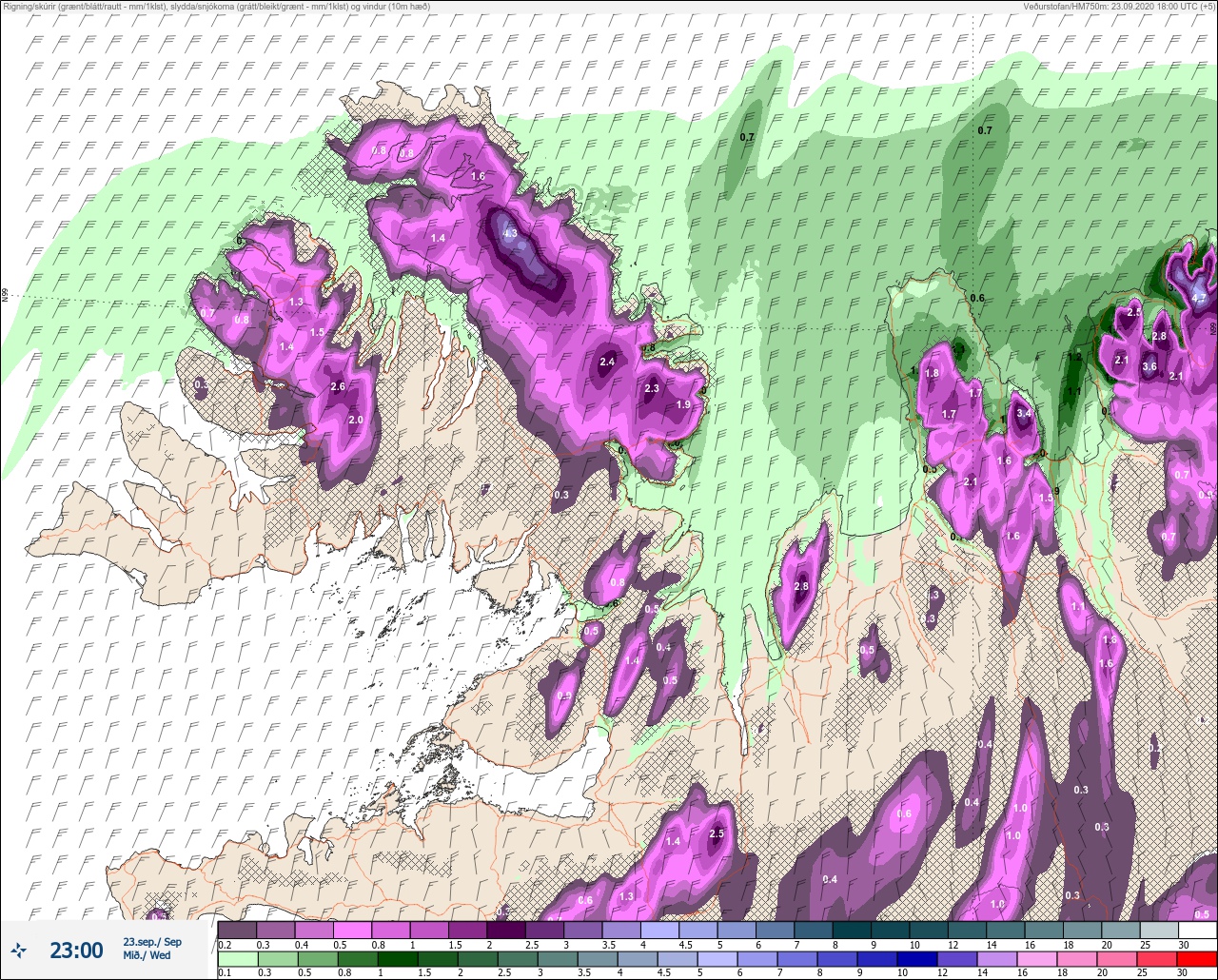Click the 3.6 value on the map
This screenshot has width=1218, height=980.
click(1149, 366)
